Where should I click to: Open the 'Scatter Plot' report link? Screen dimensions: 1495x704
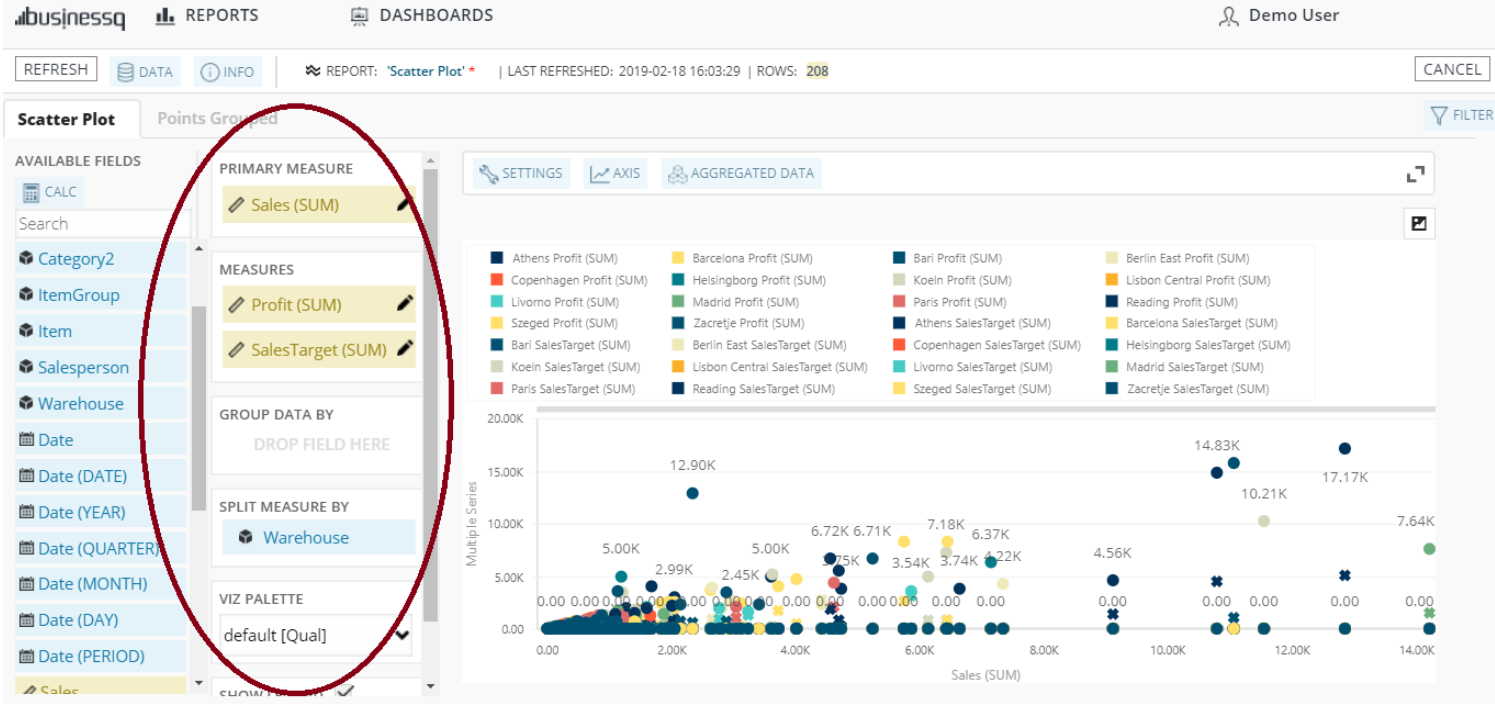click(x=424, y=71)
